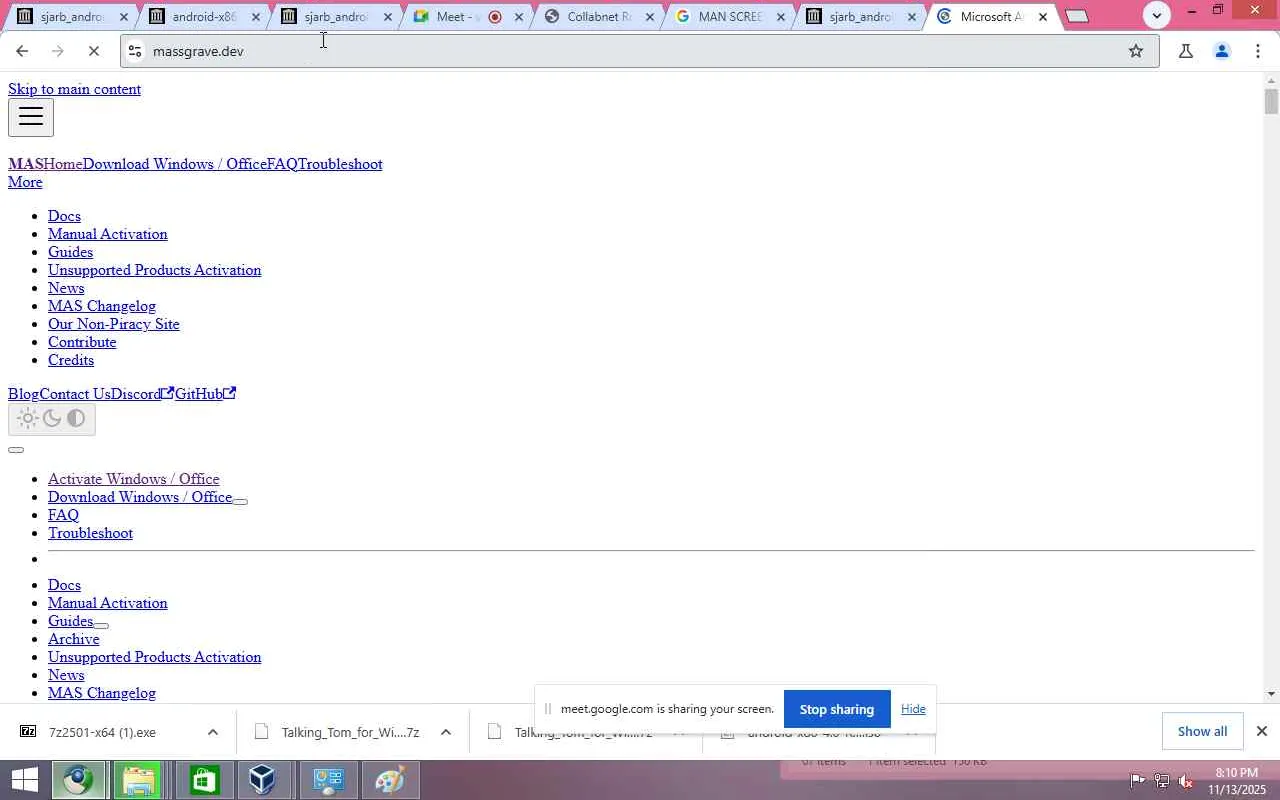Expand the Guides submenu toggle

pos(101,625)
